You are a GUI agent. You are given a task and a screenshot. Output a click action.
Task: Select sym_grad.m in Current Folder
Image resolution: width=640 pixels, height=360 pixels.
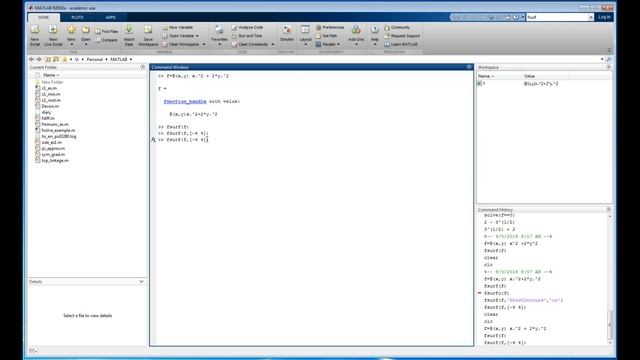[x=53, y=155]
